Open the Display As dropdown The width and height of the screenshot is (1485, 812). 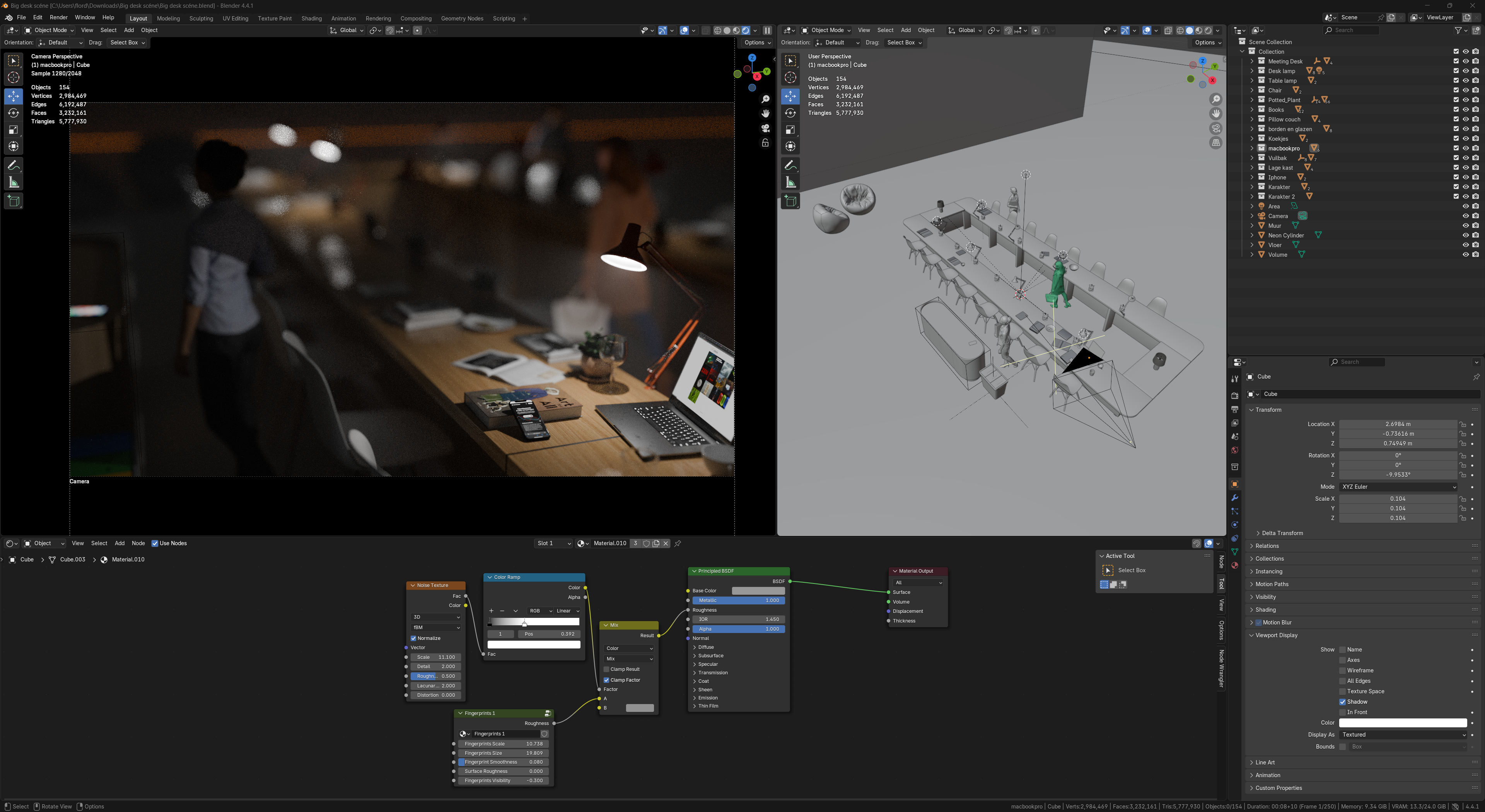pyautogui.click(x=1403, y=735)
